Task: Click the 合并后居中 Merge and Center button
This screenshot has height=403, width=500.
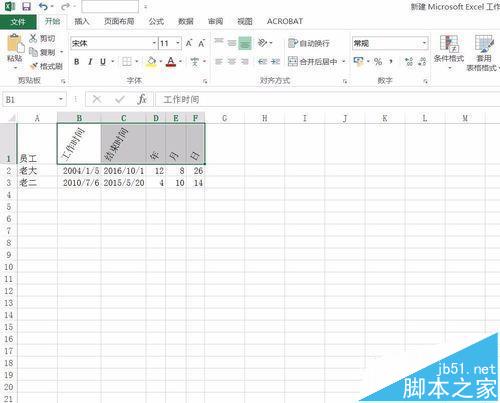Action: (x=313, y=61)
